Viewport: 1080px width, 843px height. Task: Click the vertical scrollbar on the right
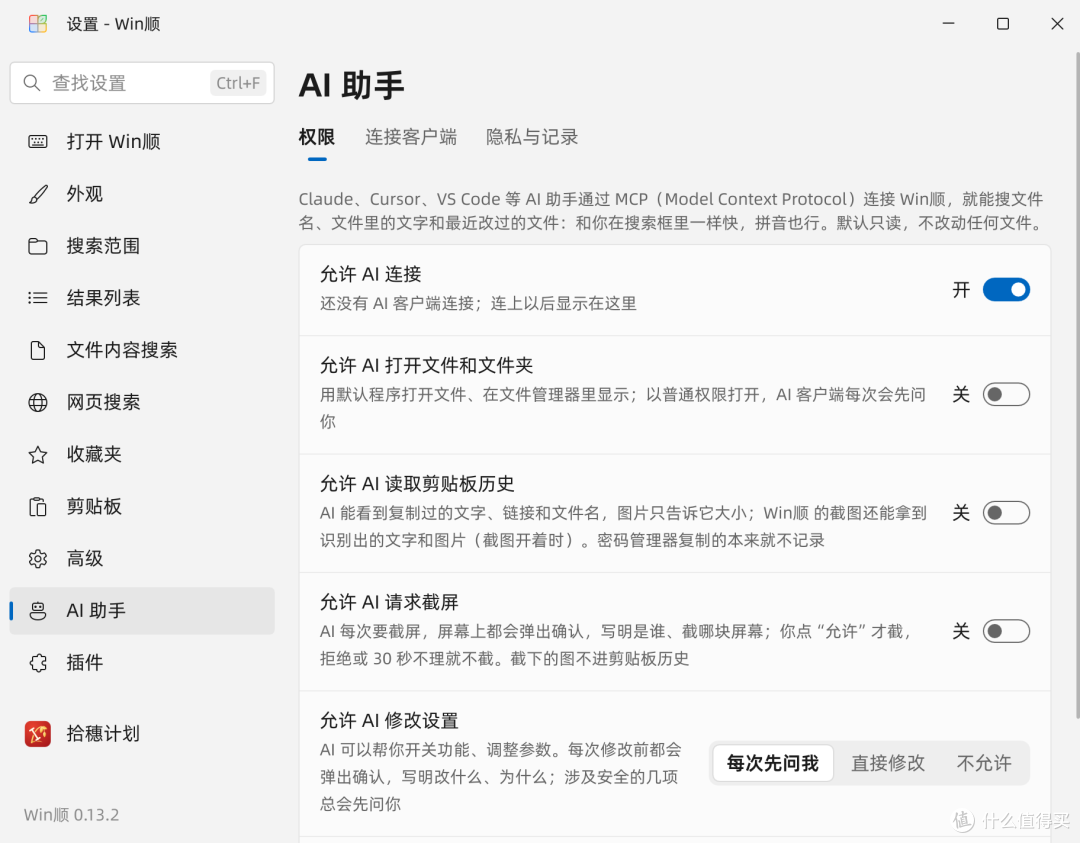(1077, 386)
